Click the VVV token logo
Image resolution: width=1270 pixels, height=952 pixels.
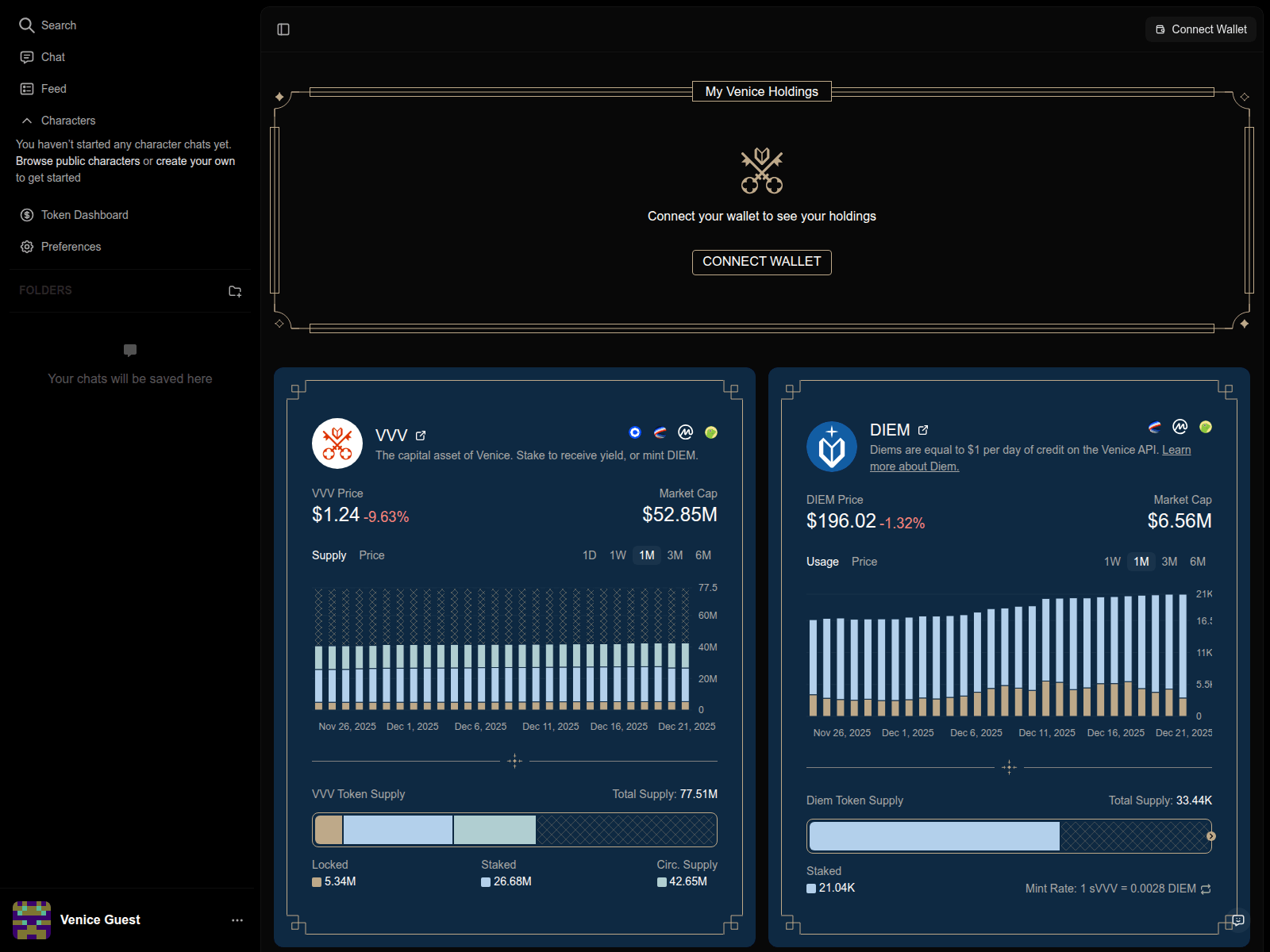click(337, 443)
